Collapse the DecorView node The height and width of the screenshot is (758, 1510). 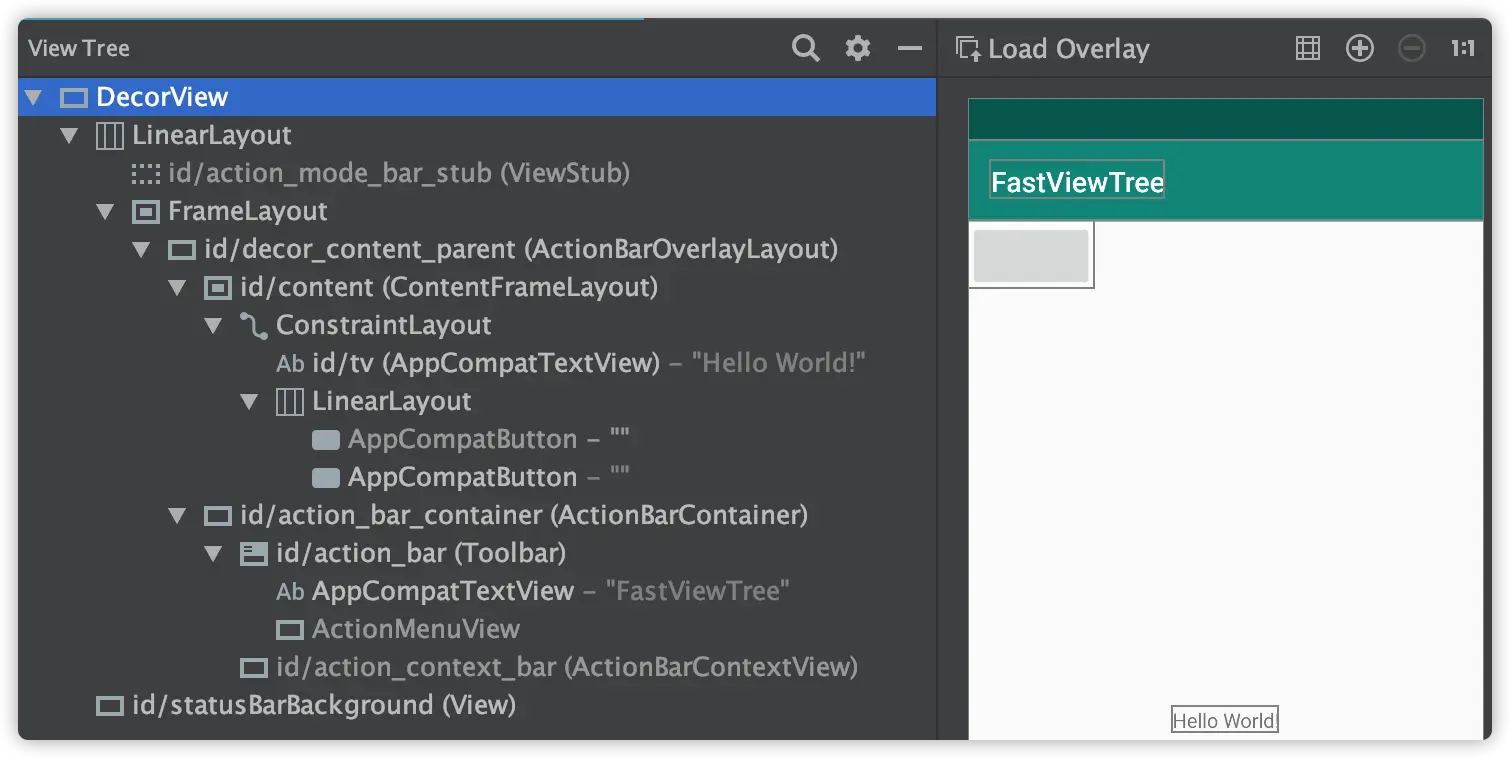click(x=34, y=98)
